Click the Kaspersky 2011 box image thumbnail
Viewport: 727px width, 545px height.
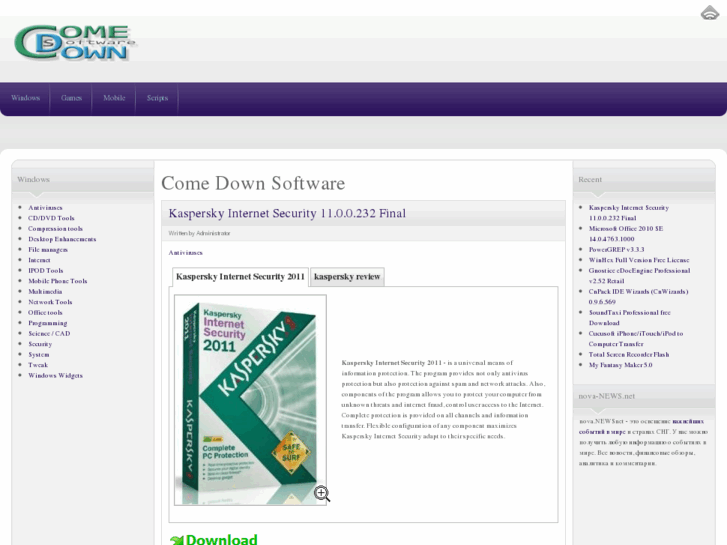pyautogui.click(x=250, y=400)
